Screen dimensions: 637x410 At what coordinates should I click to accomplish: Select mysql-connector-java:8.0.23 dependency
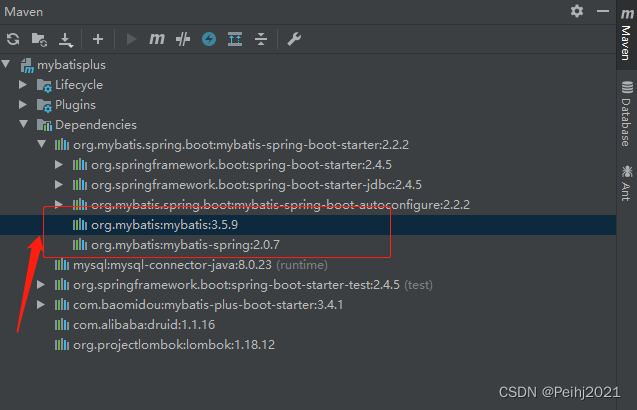(172, 265)
